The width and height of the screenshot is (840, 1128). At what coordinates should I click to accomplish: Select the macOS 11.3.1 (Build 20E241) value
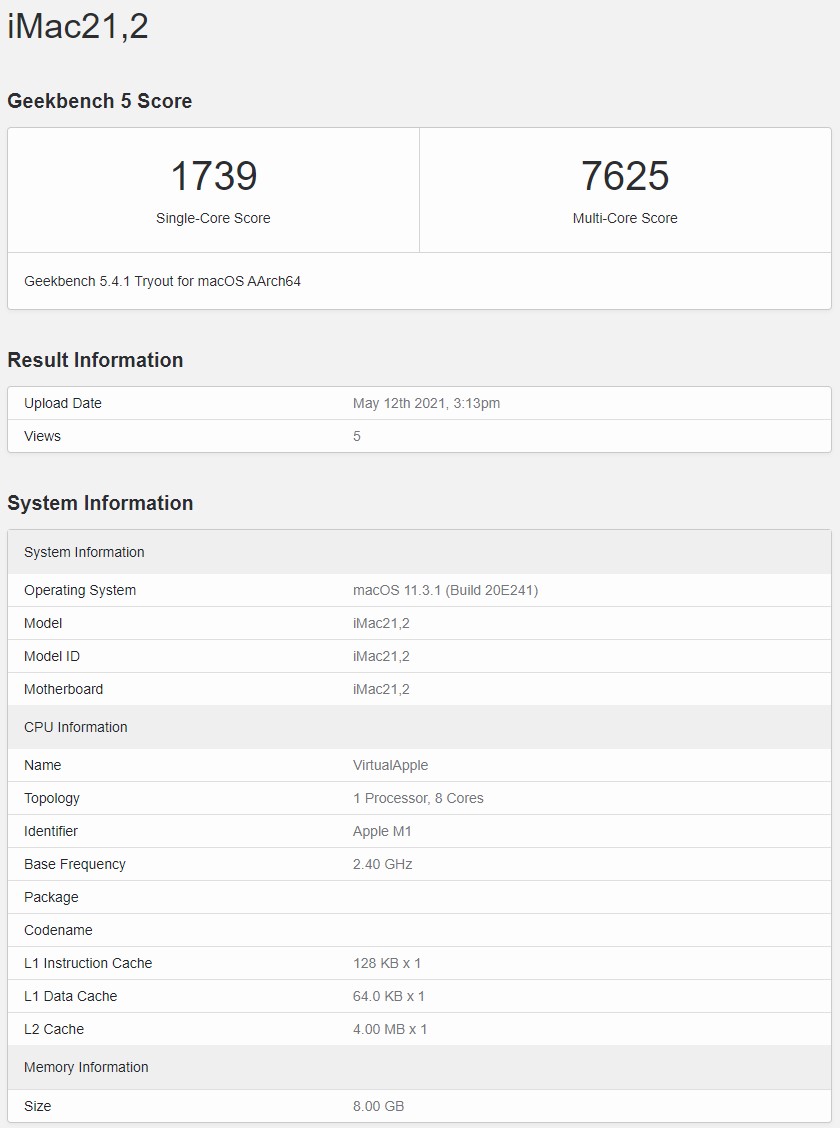point(445,590)
